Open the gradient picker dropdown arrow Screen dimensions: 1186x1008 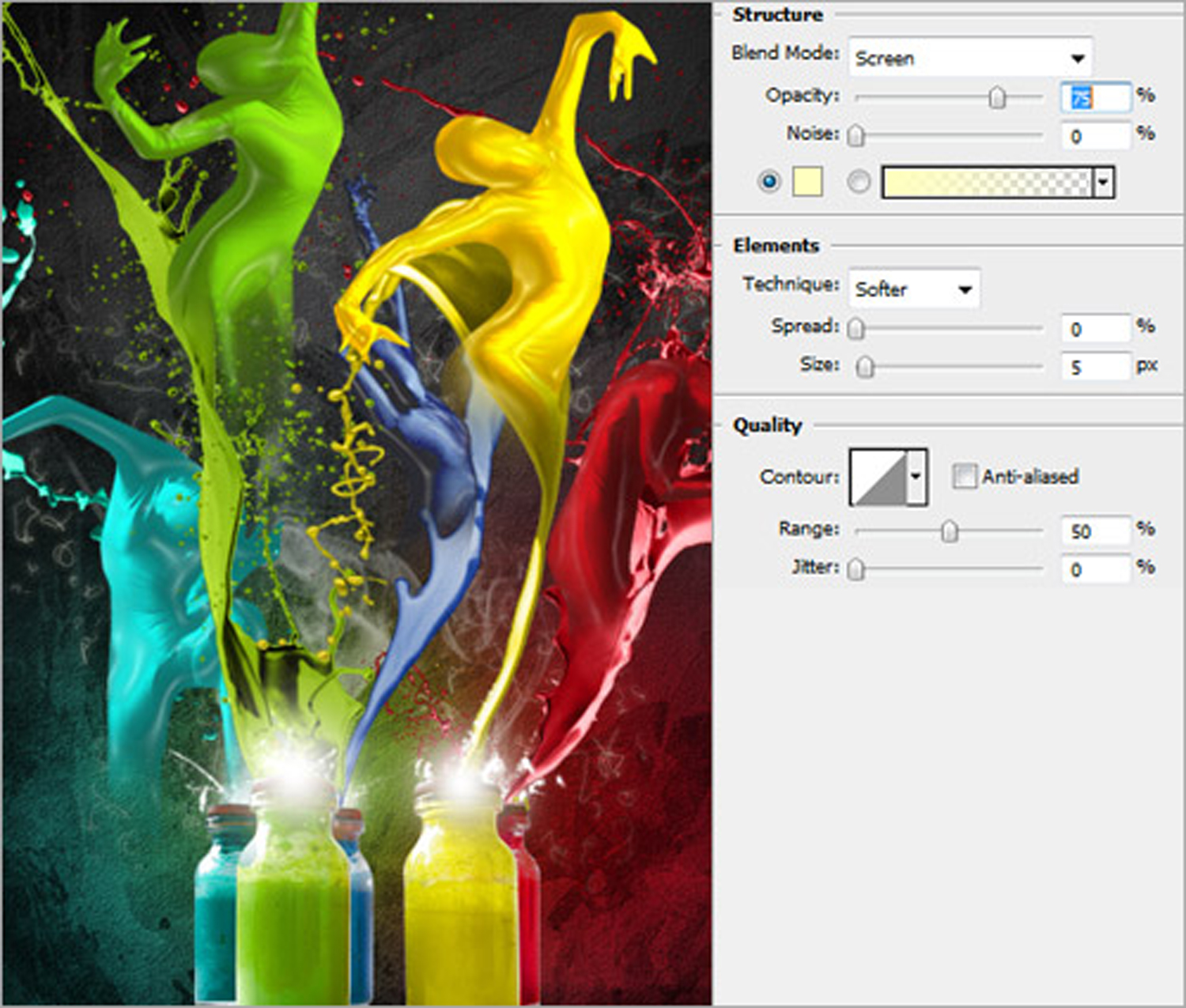1104,183
